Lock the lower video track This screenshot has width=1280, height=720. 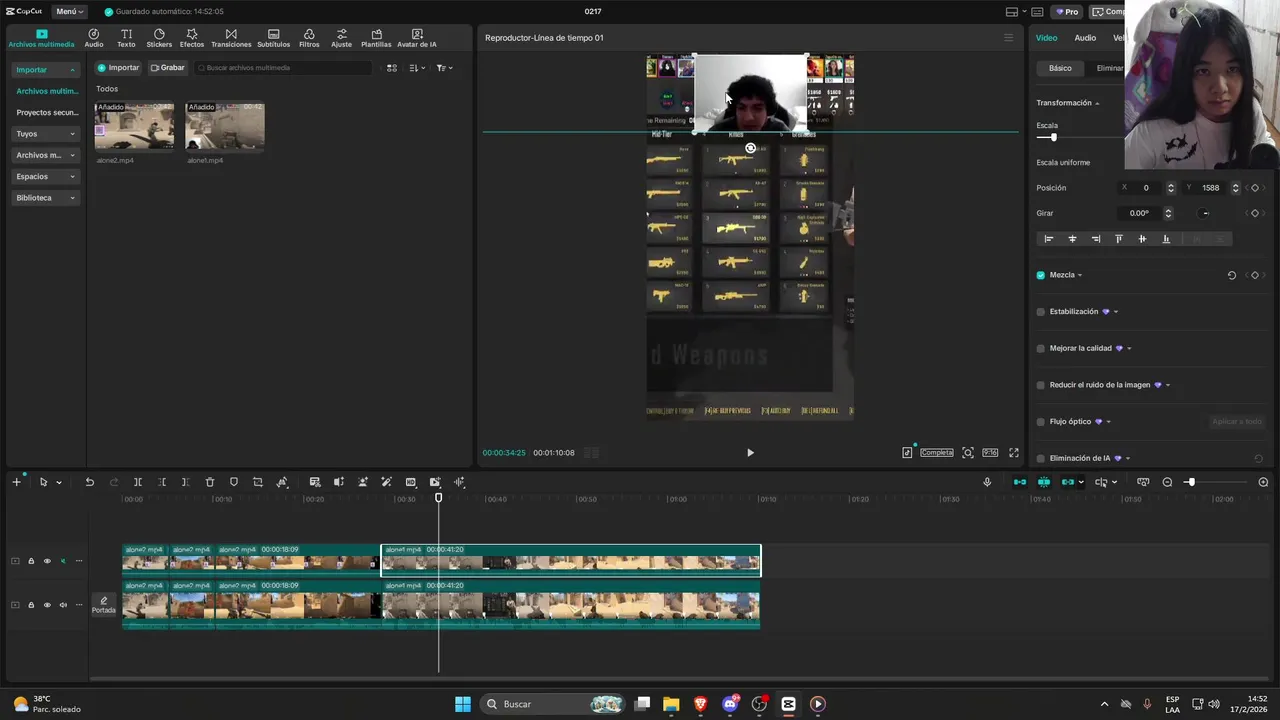coord(31,605)
